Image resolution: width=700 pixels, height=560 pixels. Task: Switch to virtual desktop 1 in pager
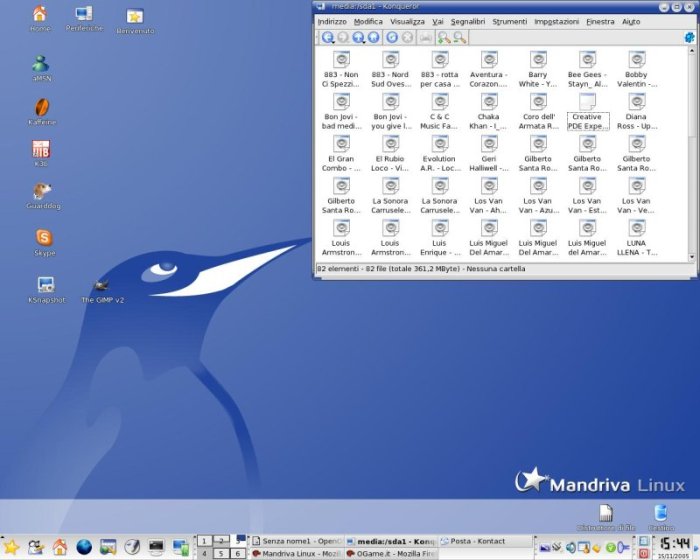pyautogui.click(x=205, y=540)
